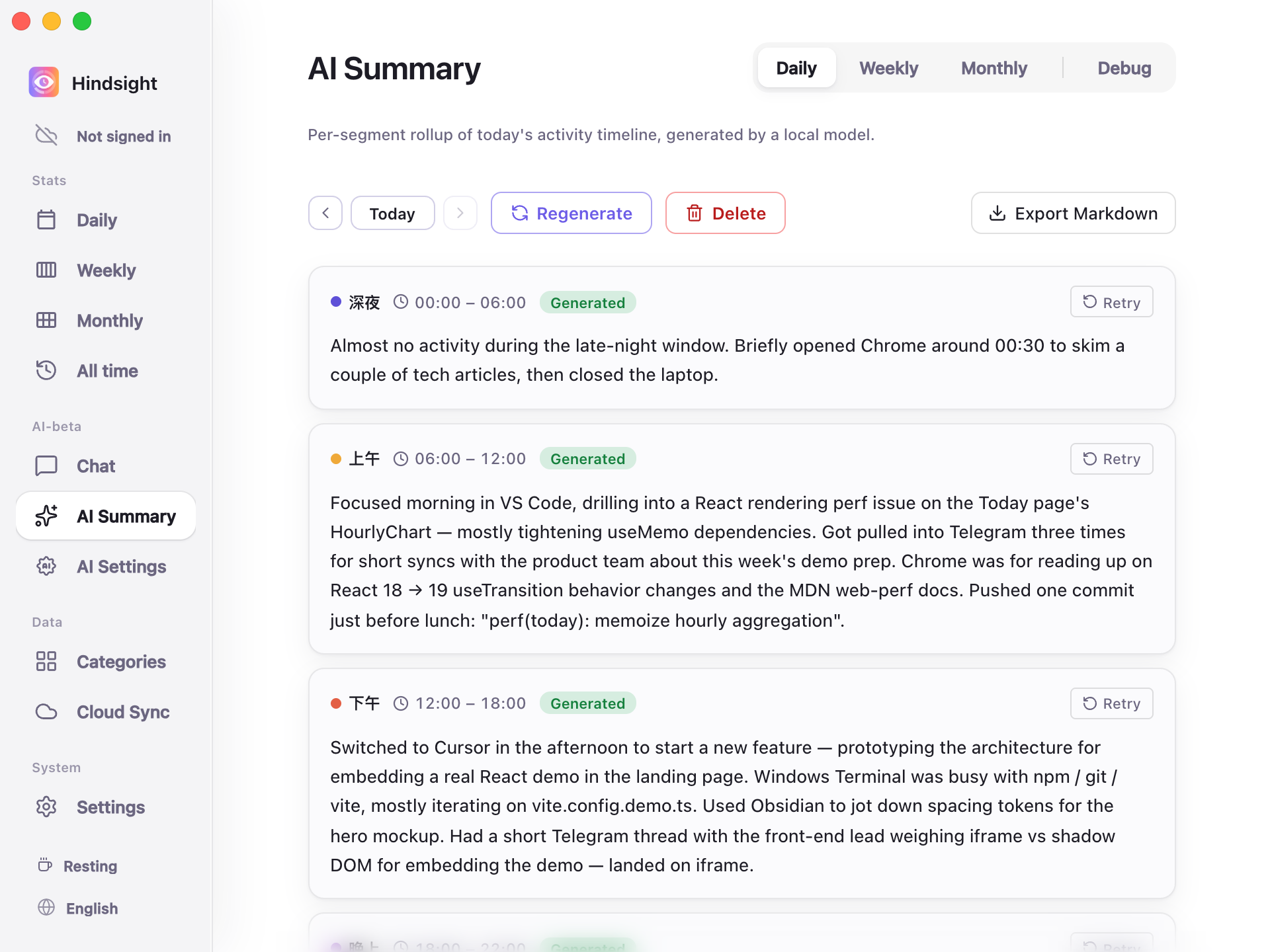Open All time history icon
Screen dimensions: 1270x952
pyautogui.click(x=46, y=370)
